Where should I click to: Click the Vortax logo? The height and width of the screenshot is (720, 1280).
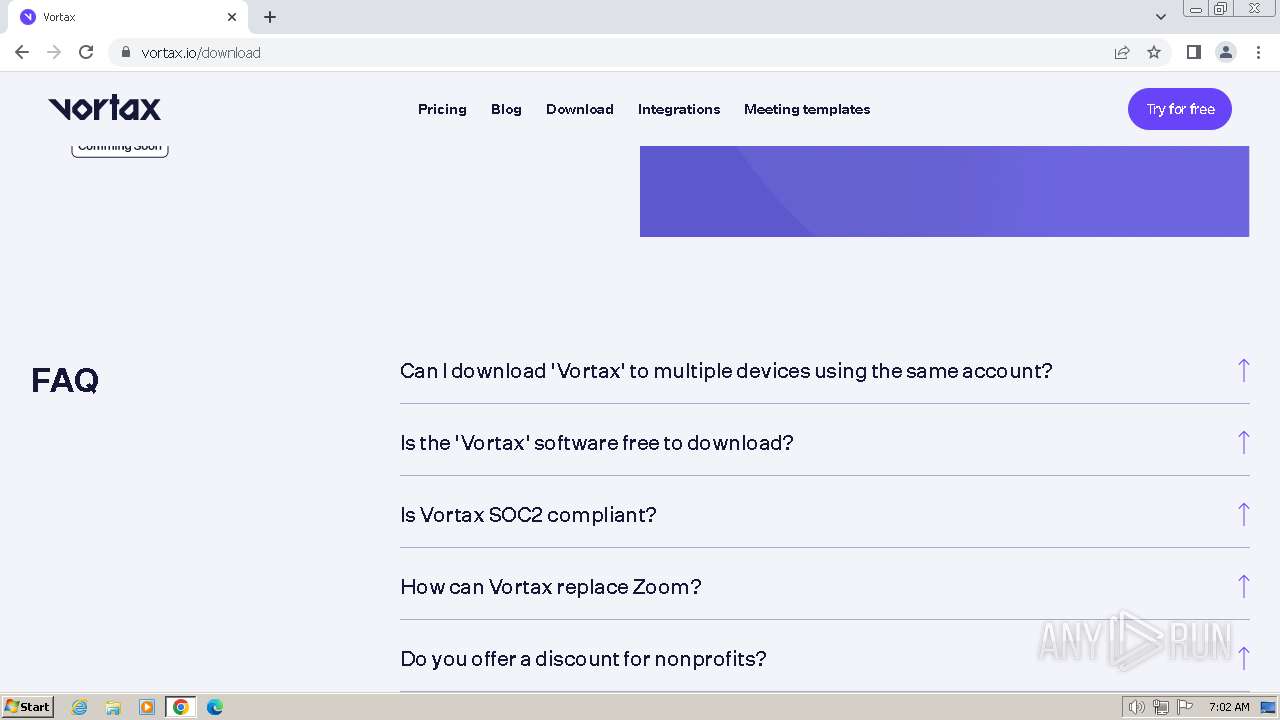coord(104,109)
